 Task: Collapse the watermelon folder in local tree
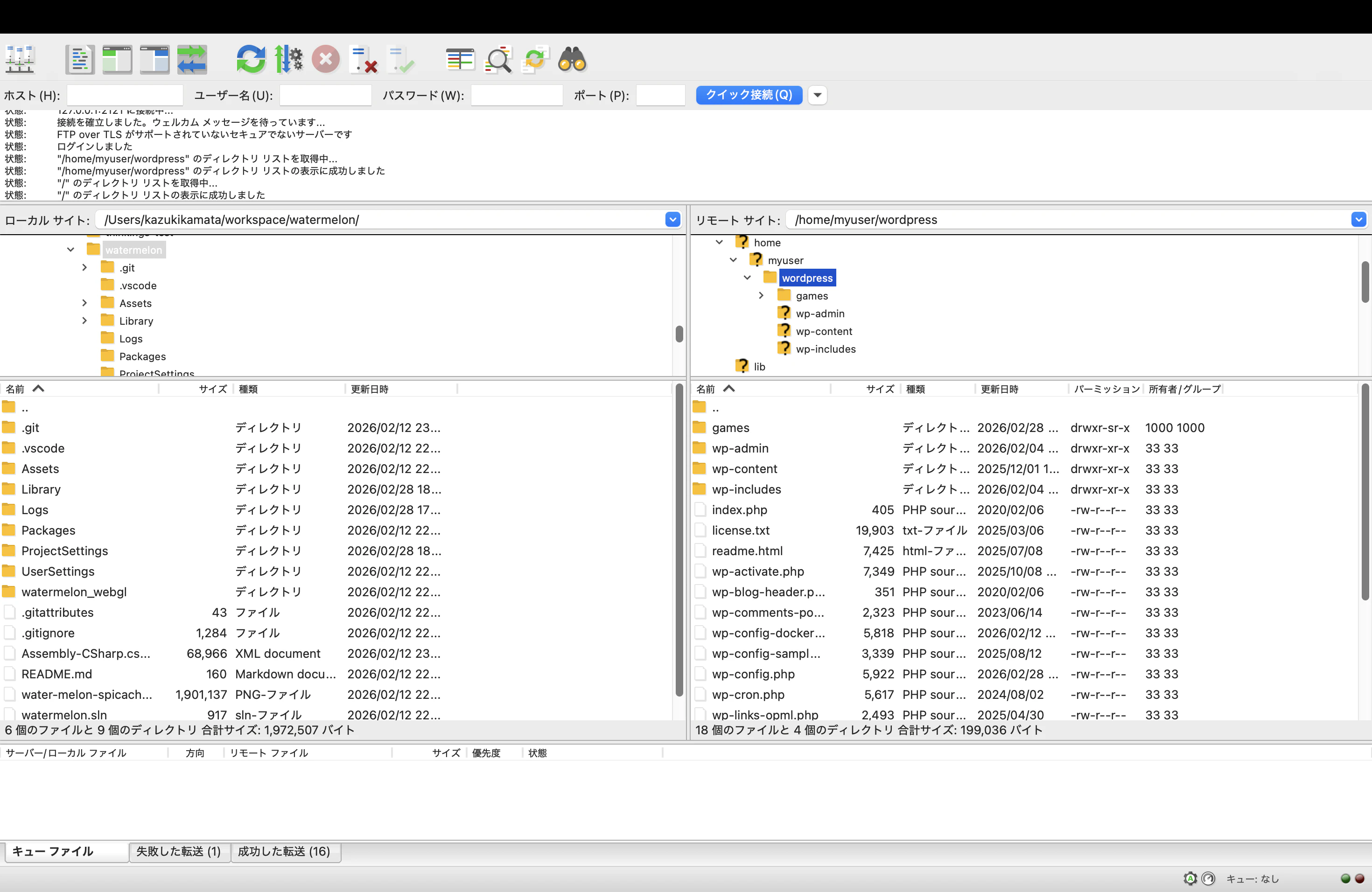tap(70, 250)
